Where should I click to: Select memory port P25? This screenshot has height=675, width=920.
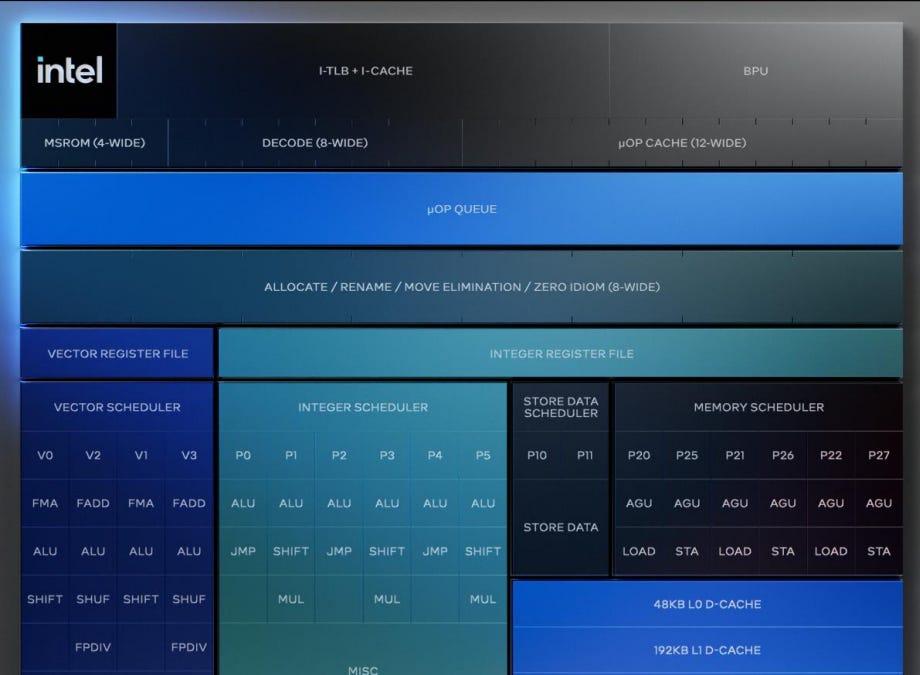click(x=687, y=455)
